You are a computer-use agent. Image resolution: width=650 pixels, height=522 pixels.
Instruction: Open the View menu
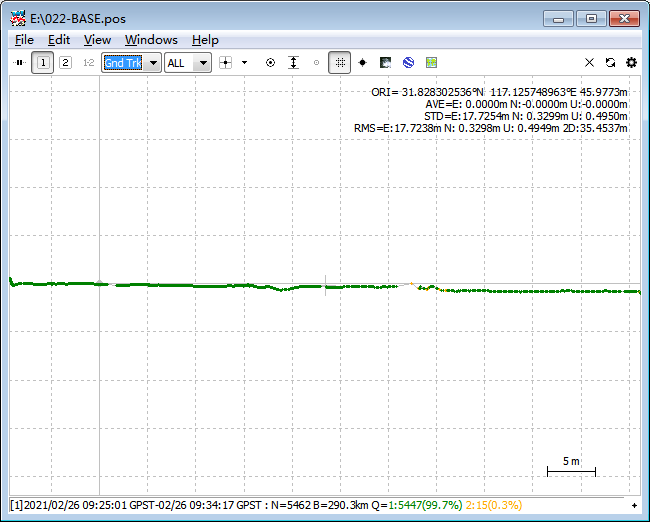point(97,40)
